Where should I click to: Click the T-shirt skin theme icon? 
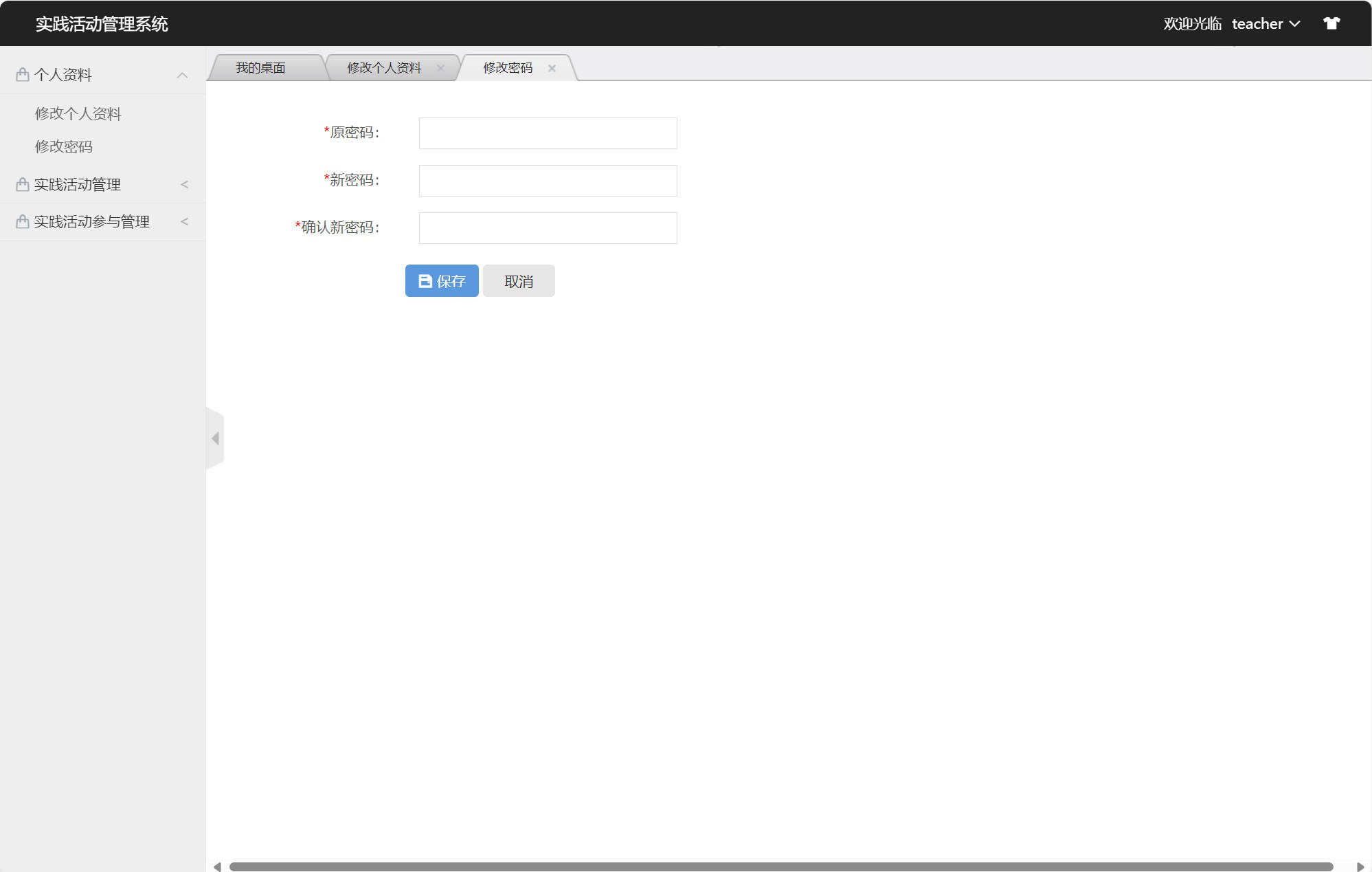tap(1331, 23)
